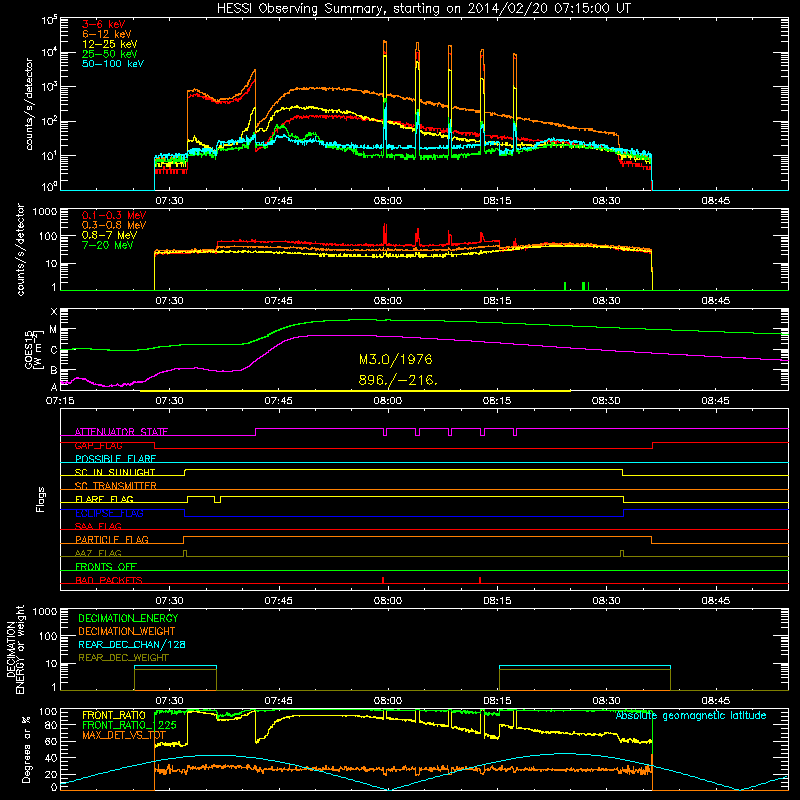800x800 pixels.
Task: Click the X class label on GOES axis
Action: (54, 312)
